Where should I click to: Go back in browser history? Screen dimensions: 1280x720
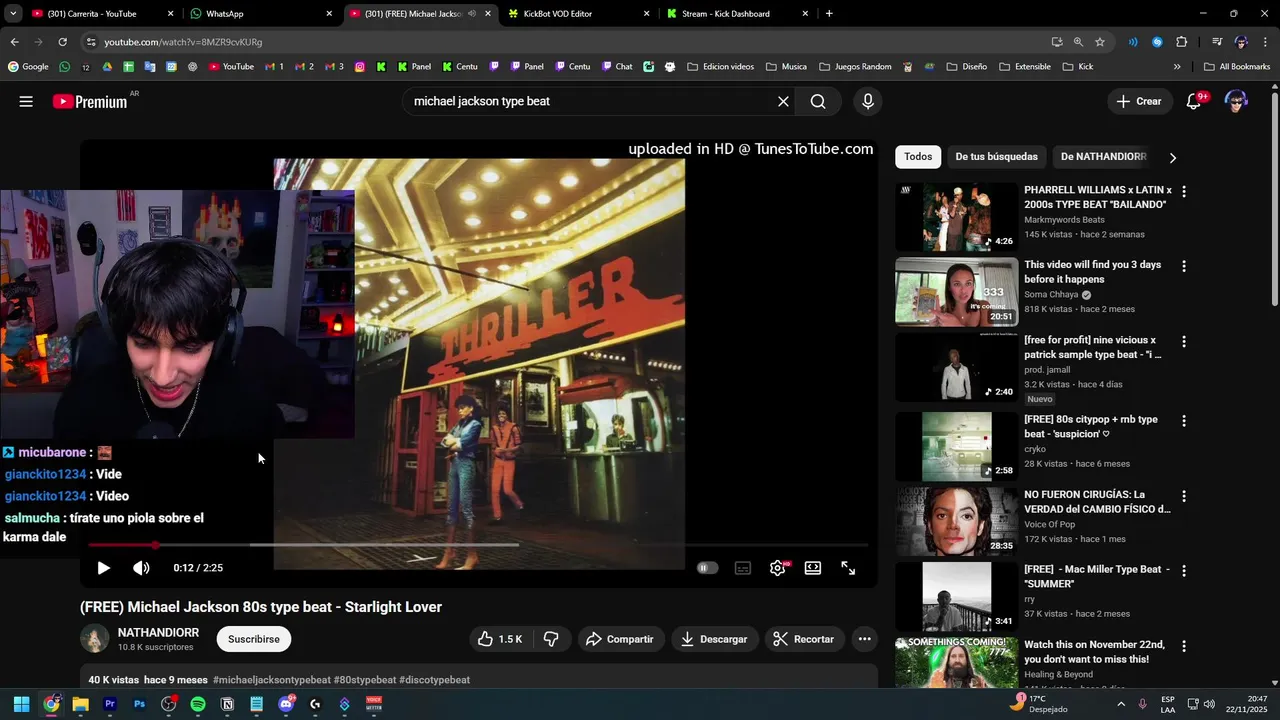(14, 42)
